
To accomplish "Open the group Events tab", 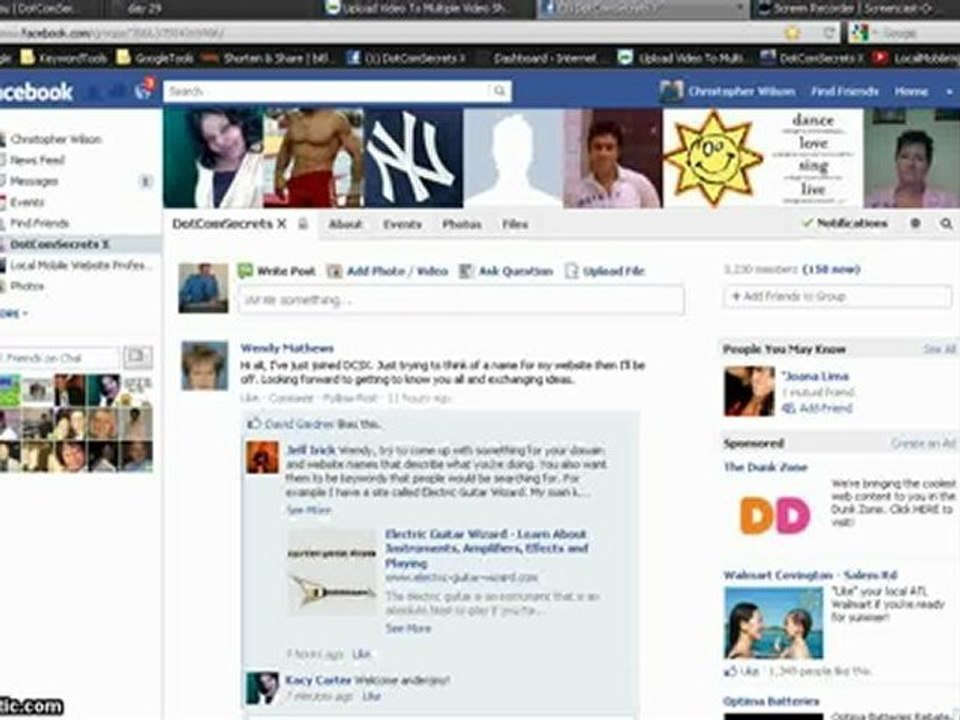I will click(402, 224).
